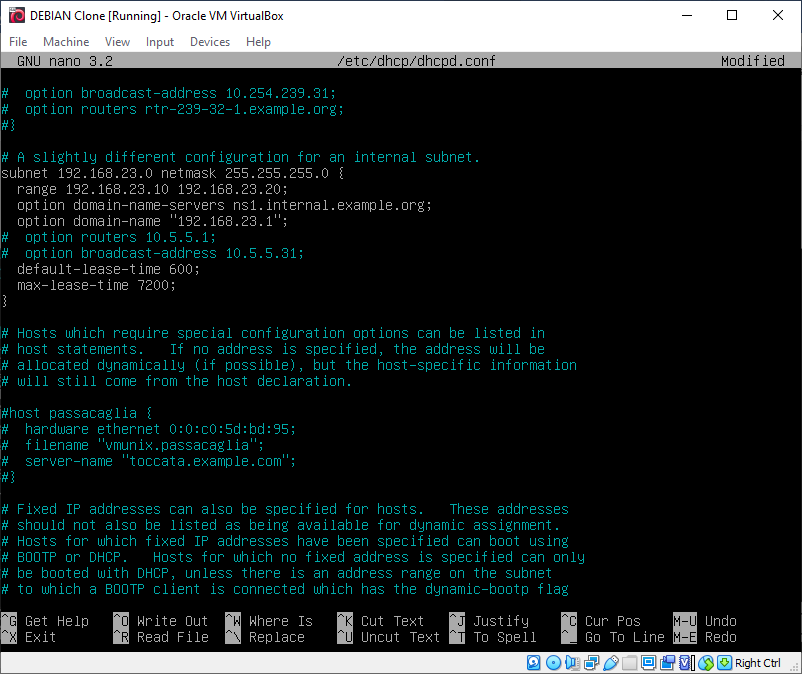This screenshot has width=802, height=674.
Task: Click the optical drive status icon
Action: click(553, 663)
